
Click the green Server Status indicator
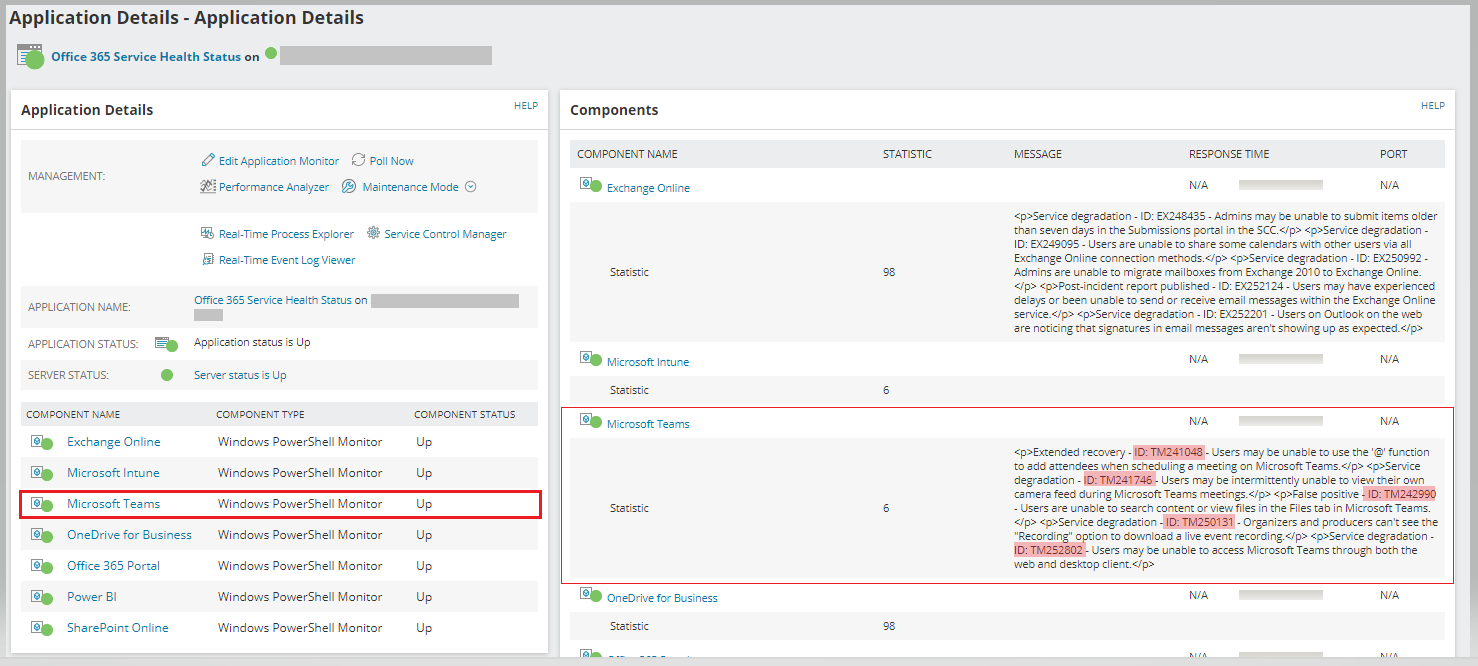coord(167,375)
